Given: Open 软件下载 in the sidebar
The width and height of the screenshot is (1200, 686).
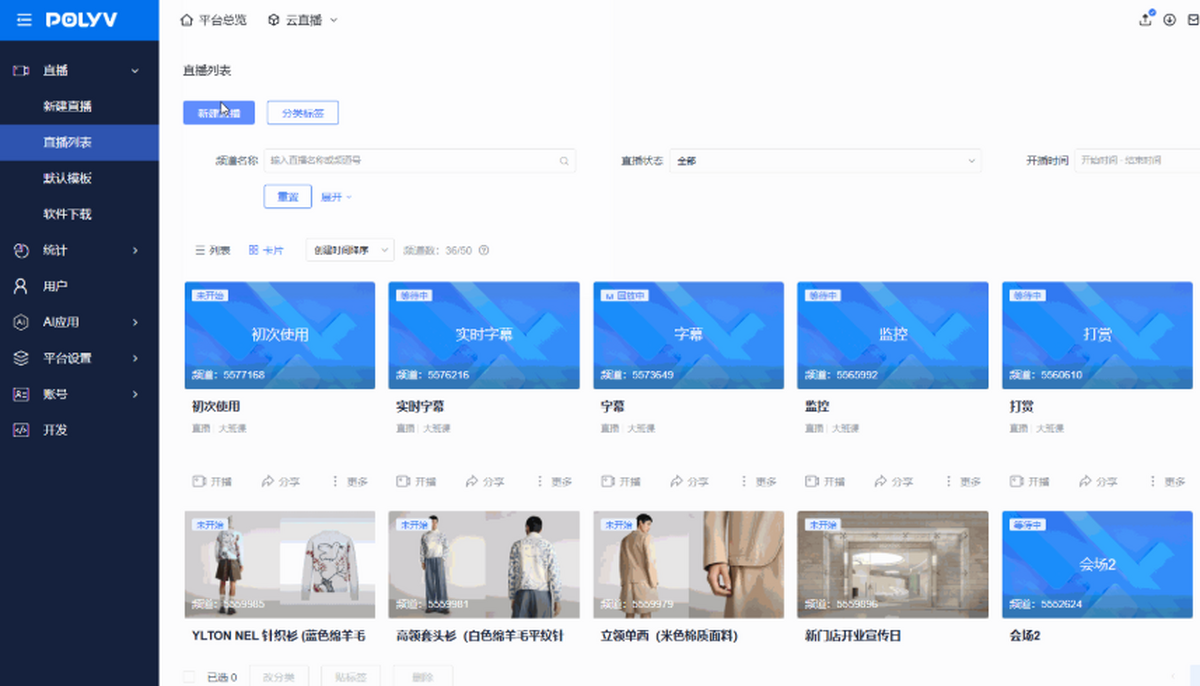Looking at the screenshot, I should pyautogui.click(x=68, y=214).
